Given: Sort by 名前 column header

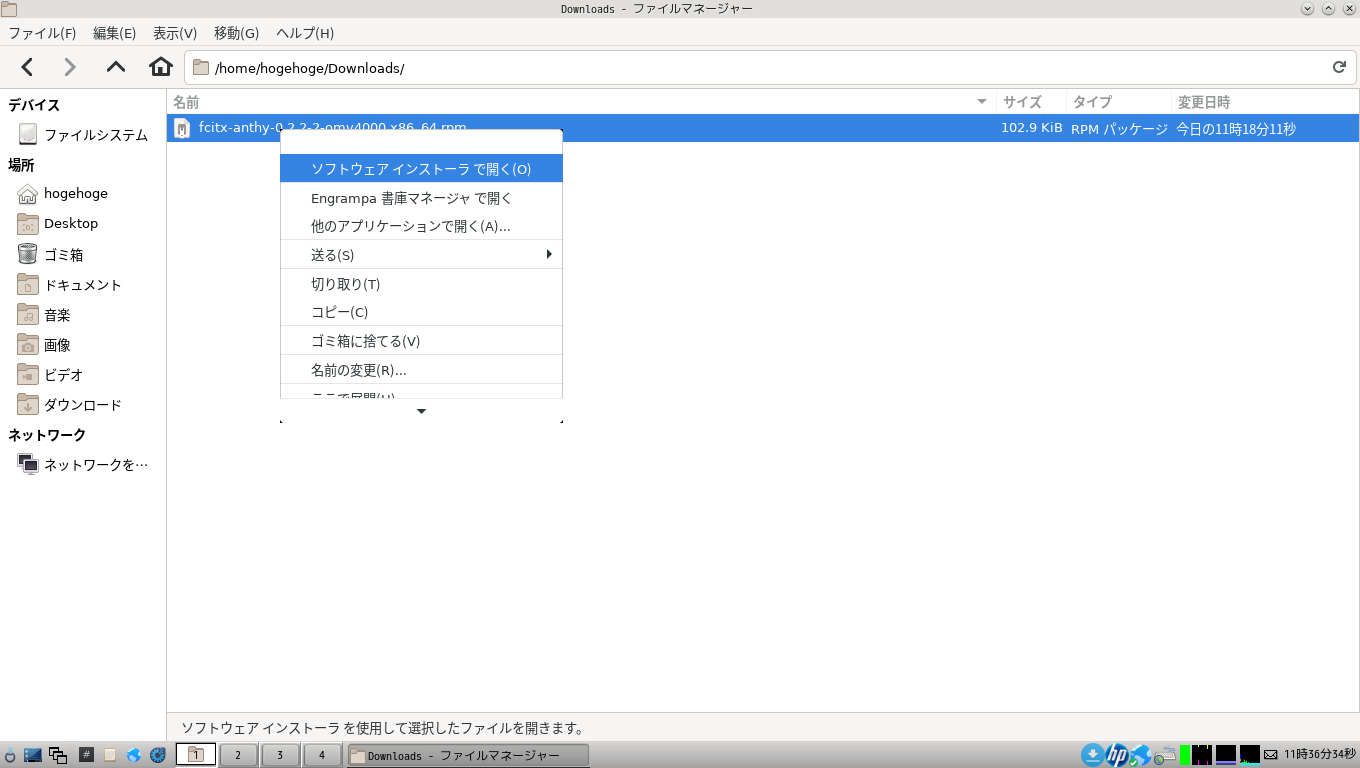Looking at the screenshot, I should click(x=581, y=102).
